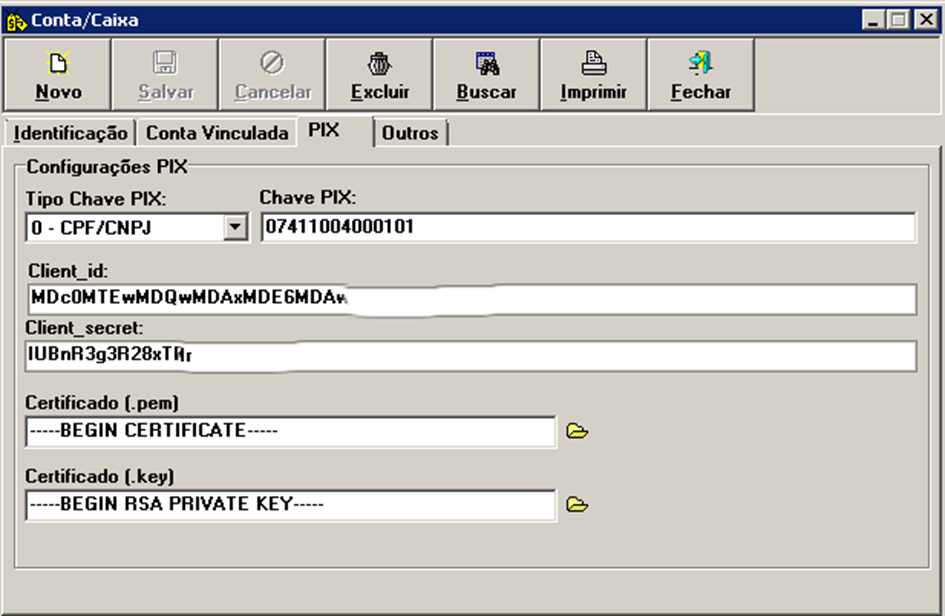
Task: Click the Certificado (.key) text box
Action: [290, 505]
